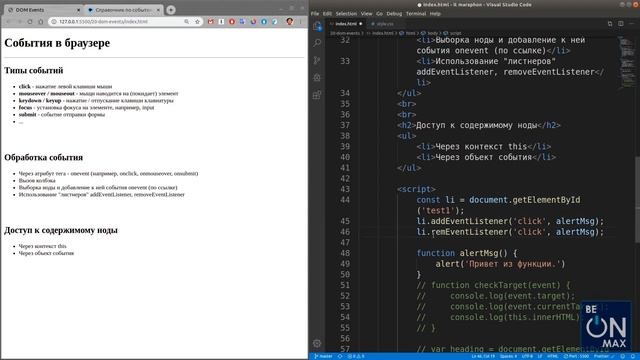Open the Search view in VS Code activity bar
This screenshot has width=640, height=360.
pyautogui.click(x=317, y=43)
